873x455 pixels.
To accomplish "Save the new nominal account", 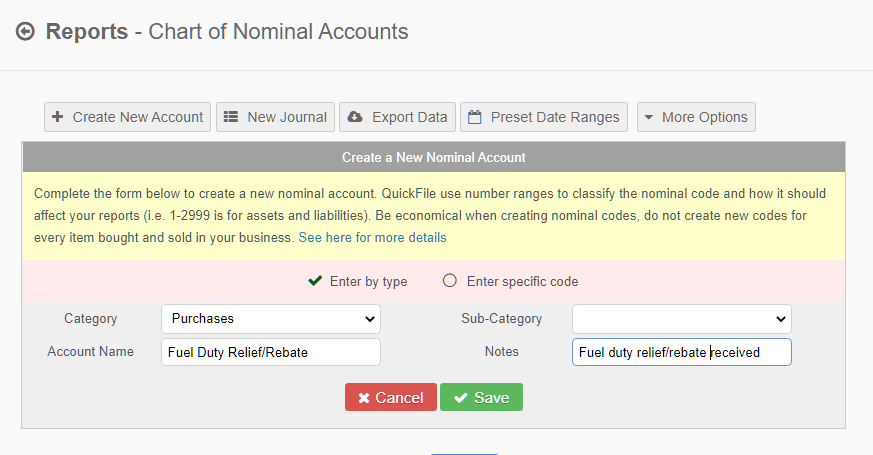I will pyautogui.click(x=482, y=397).
